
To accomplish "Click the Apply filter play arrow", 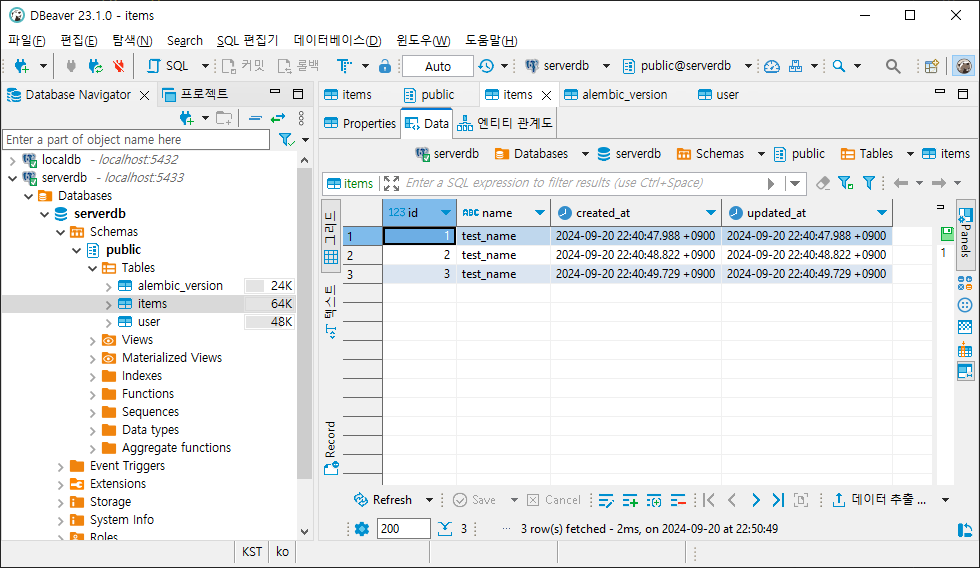I will point(771,183).
